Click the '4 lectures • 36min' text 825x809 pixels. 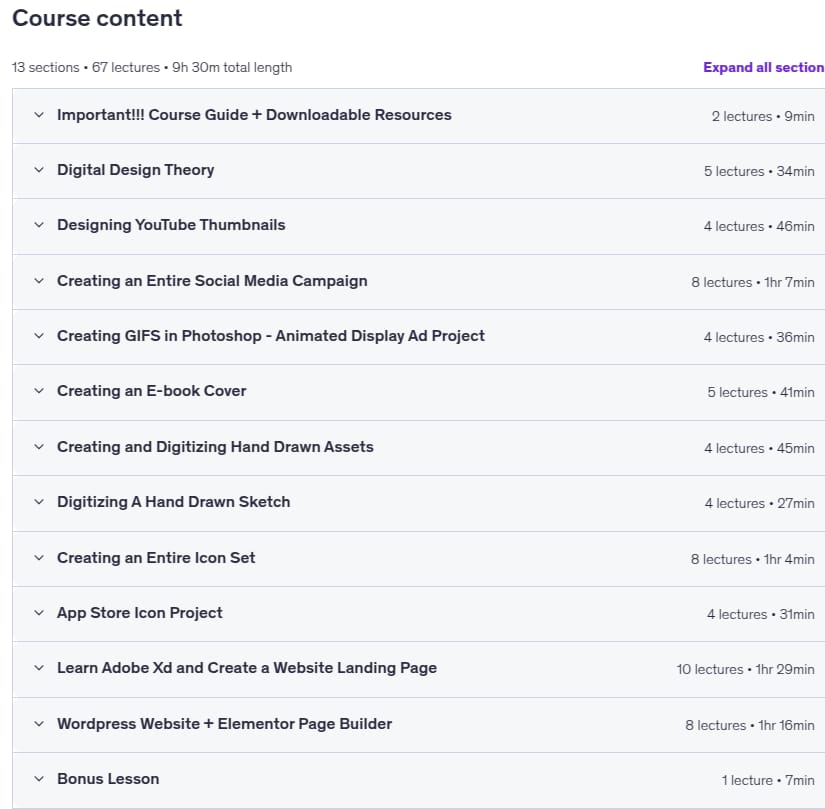(759, 337)
